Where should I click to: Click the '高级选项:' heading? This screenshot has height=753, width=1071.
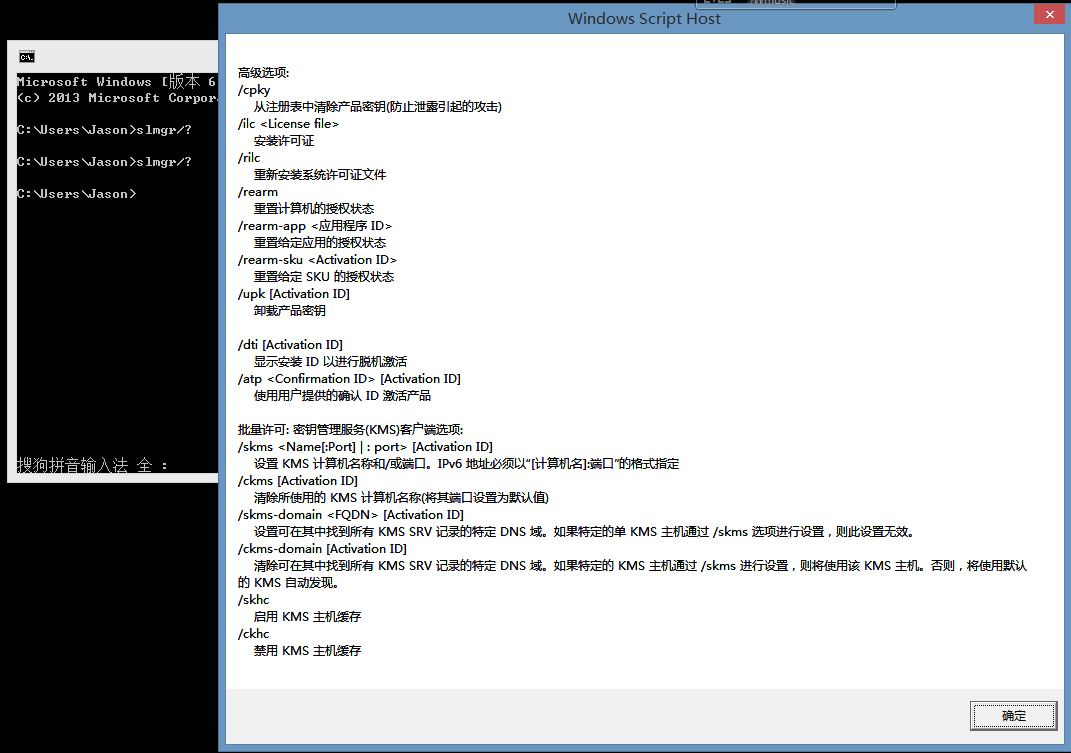[x=264, y=72]
